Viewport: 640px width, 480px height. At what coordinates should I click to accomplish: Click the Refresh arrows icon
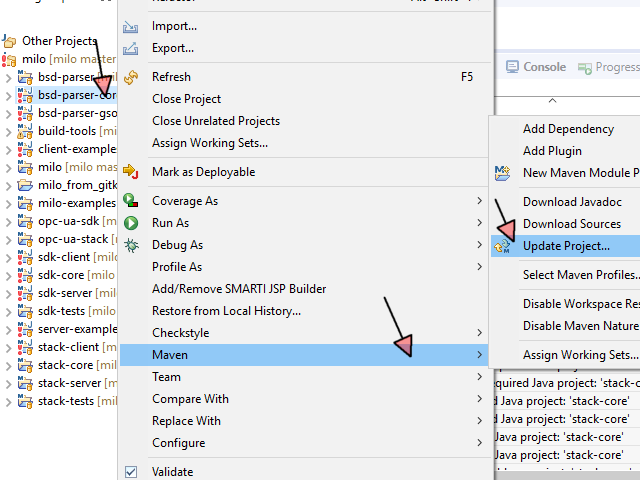(x=131, y=77)
